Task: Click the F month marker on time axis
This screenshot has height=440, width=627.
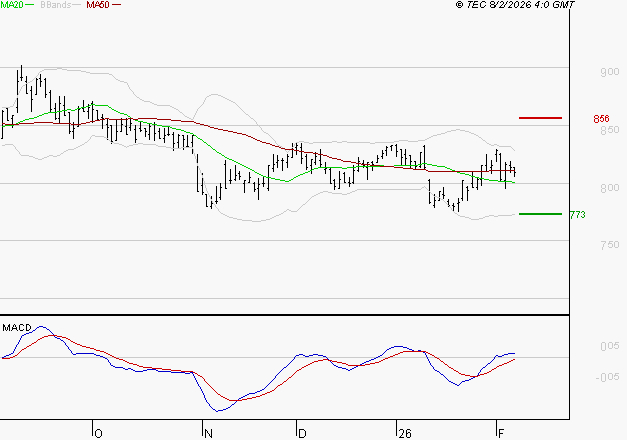Action: point(501,434)
